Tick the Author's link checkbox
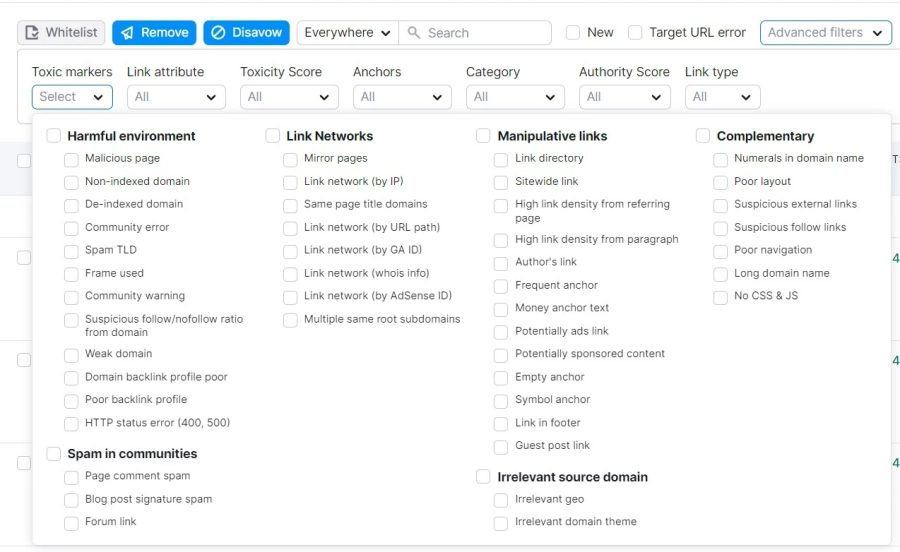Viewport: 900px width, 552px height. [x=501, y=263]
